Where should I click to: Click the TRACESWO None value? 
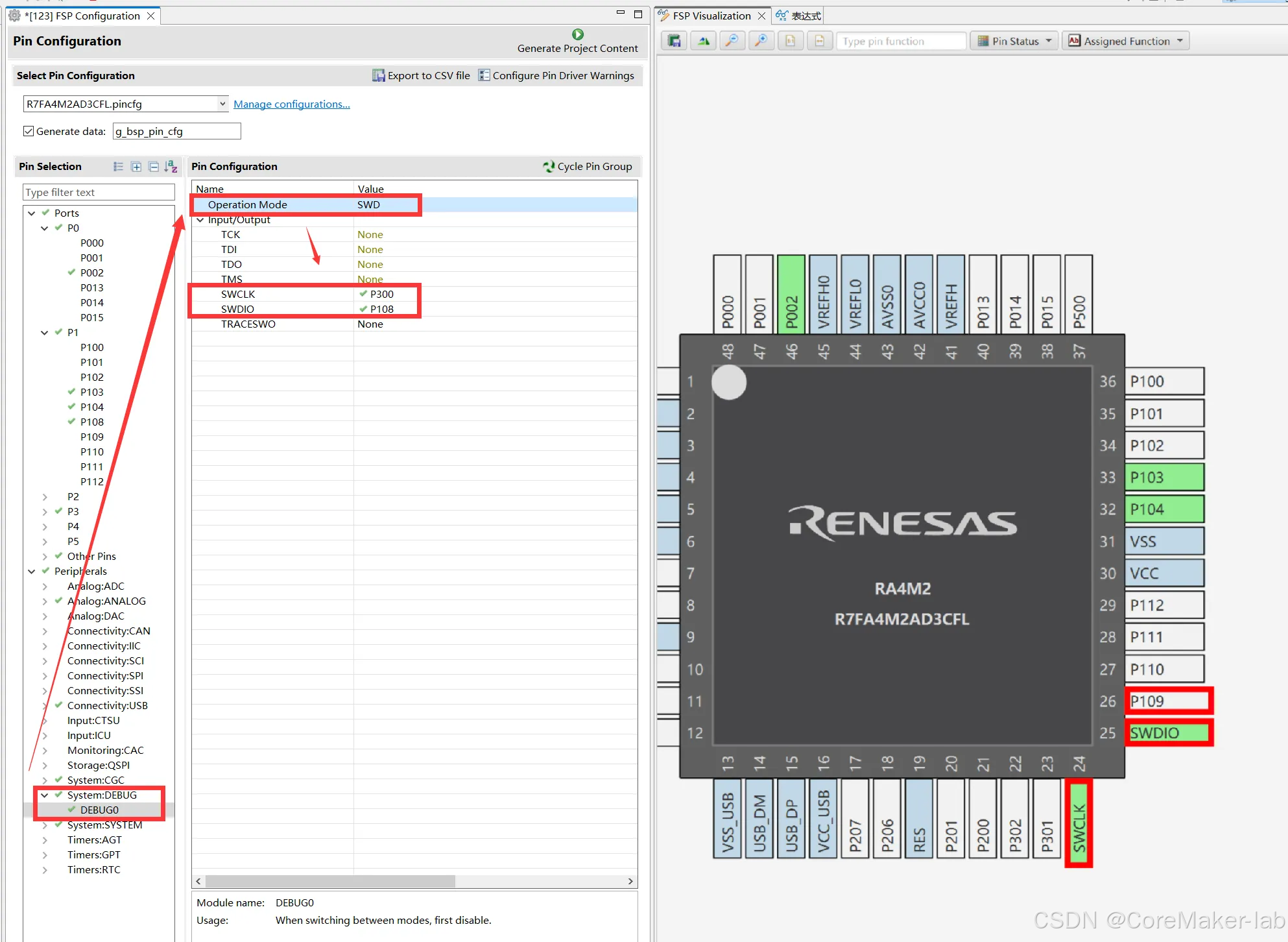coord(370,324)
